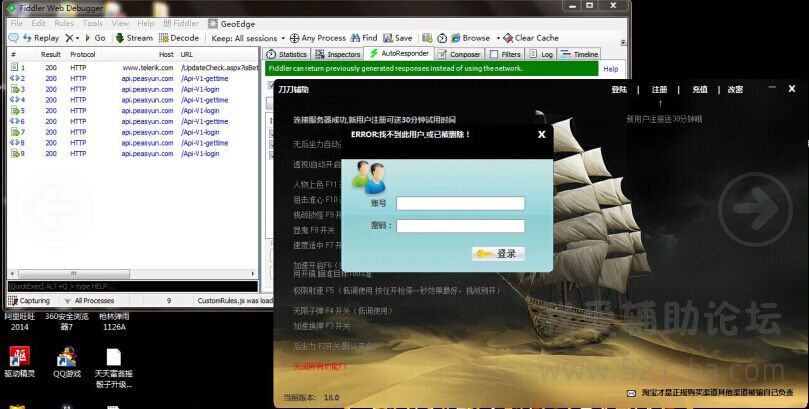809x409 pixels.
Task: Toggle Capturing in Fiddler status bar
Action: (x=29, y=301)
